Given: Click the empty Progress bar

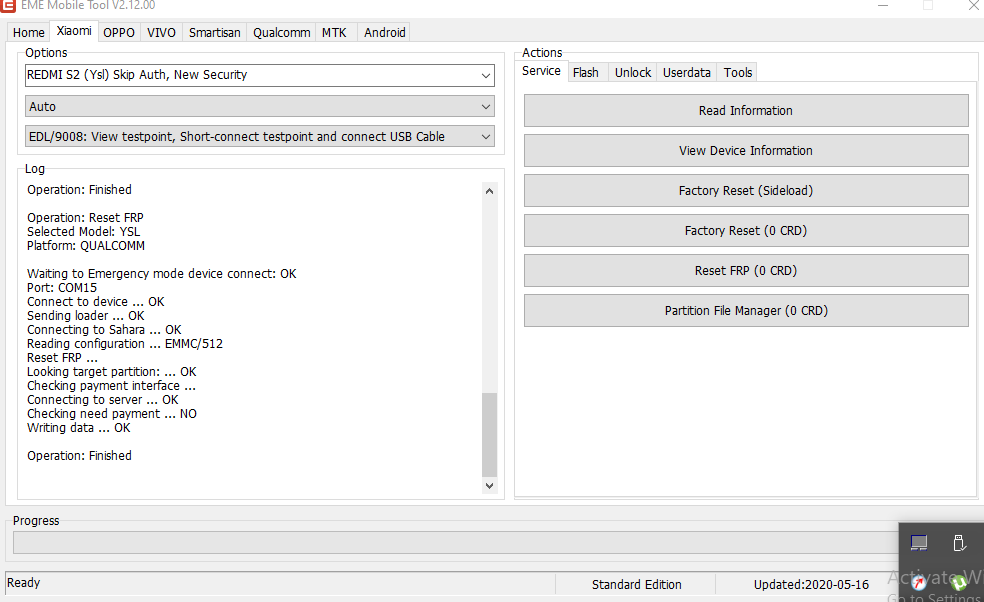Looking at the screenshot, I should [x=456, y=542].
